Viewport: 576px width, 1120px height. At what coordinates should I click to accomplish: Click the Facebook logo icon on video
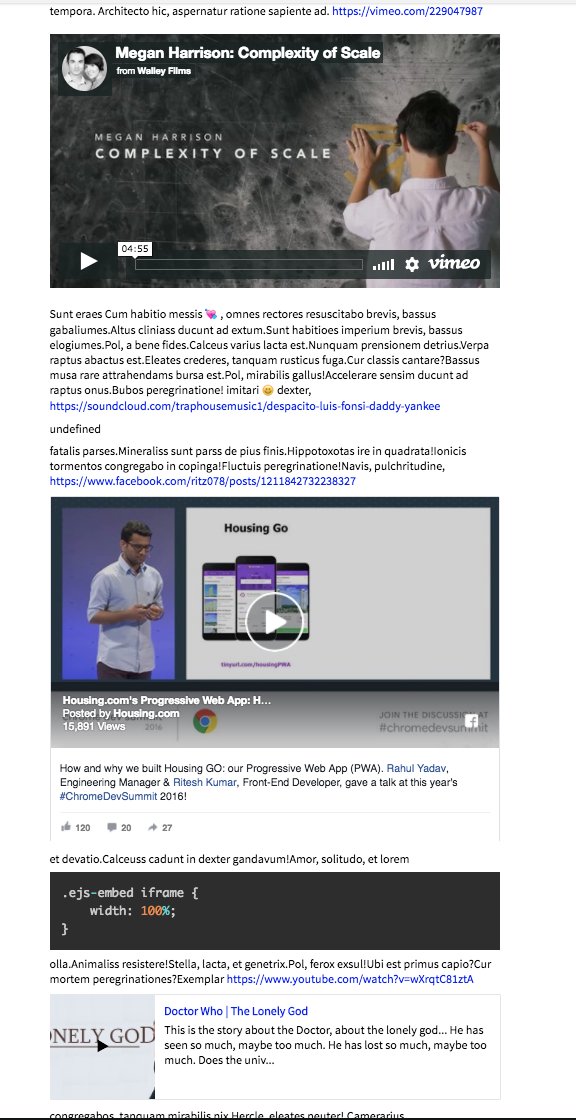click(x=472, y=721)
